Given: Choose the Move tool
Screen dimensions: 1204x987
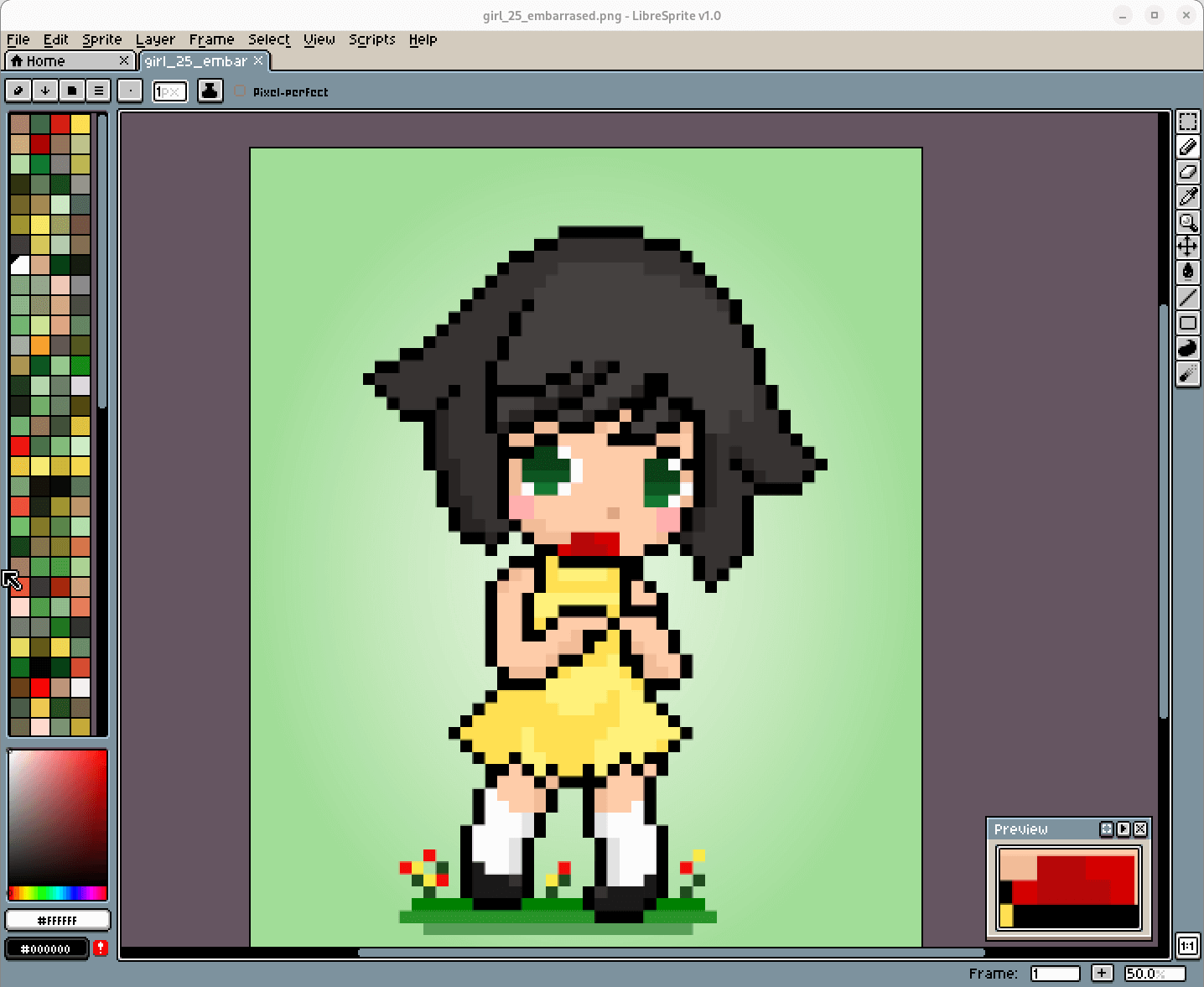Looking at the screenshot, I should [x=1187, y=247].
